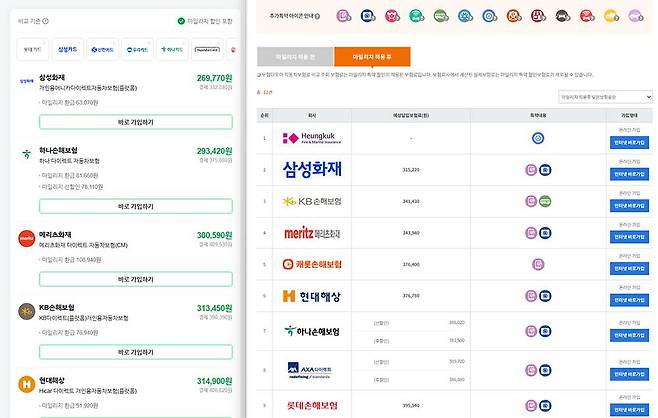Click the navy blackbox icon in the 현대해상 table row

pyautogui.click(x=545, y=296)
